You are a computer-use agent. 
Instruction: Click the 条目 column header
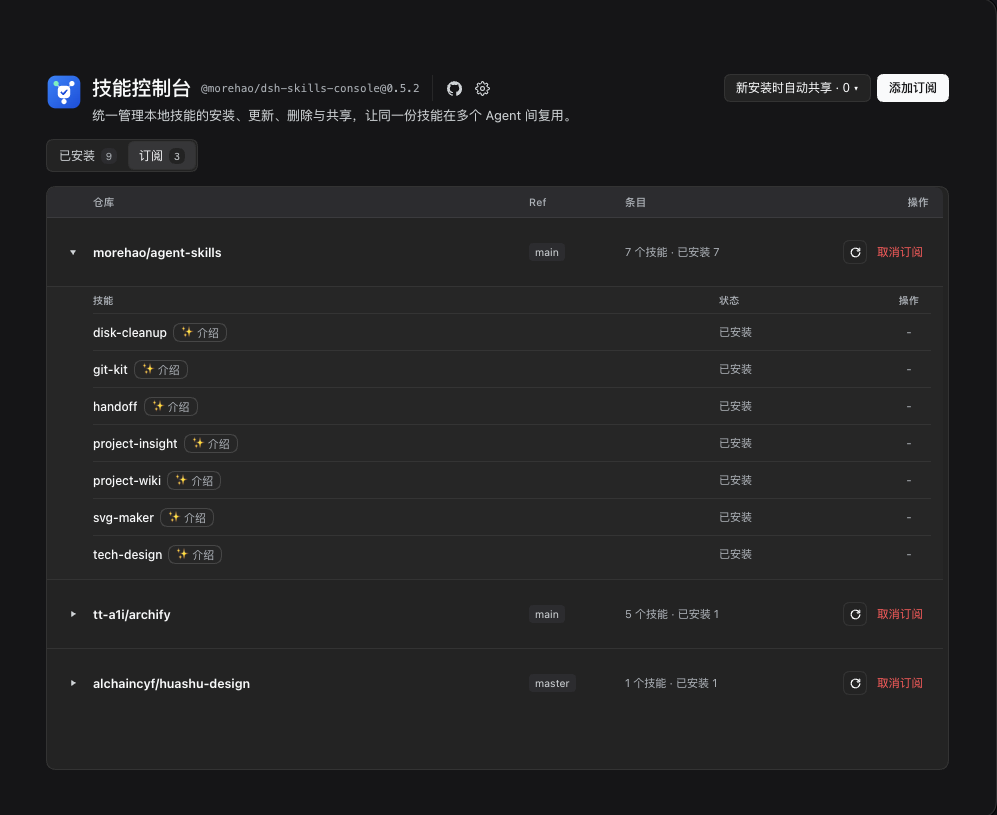(x=635, y=202)
